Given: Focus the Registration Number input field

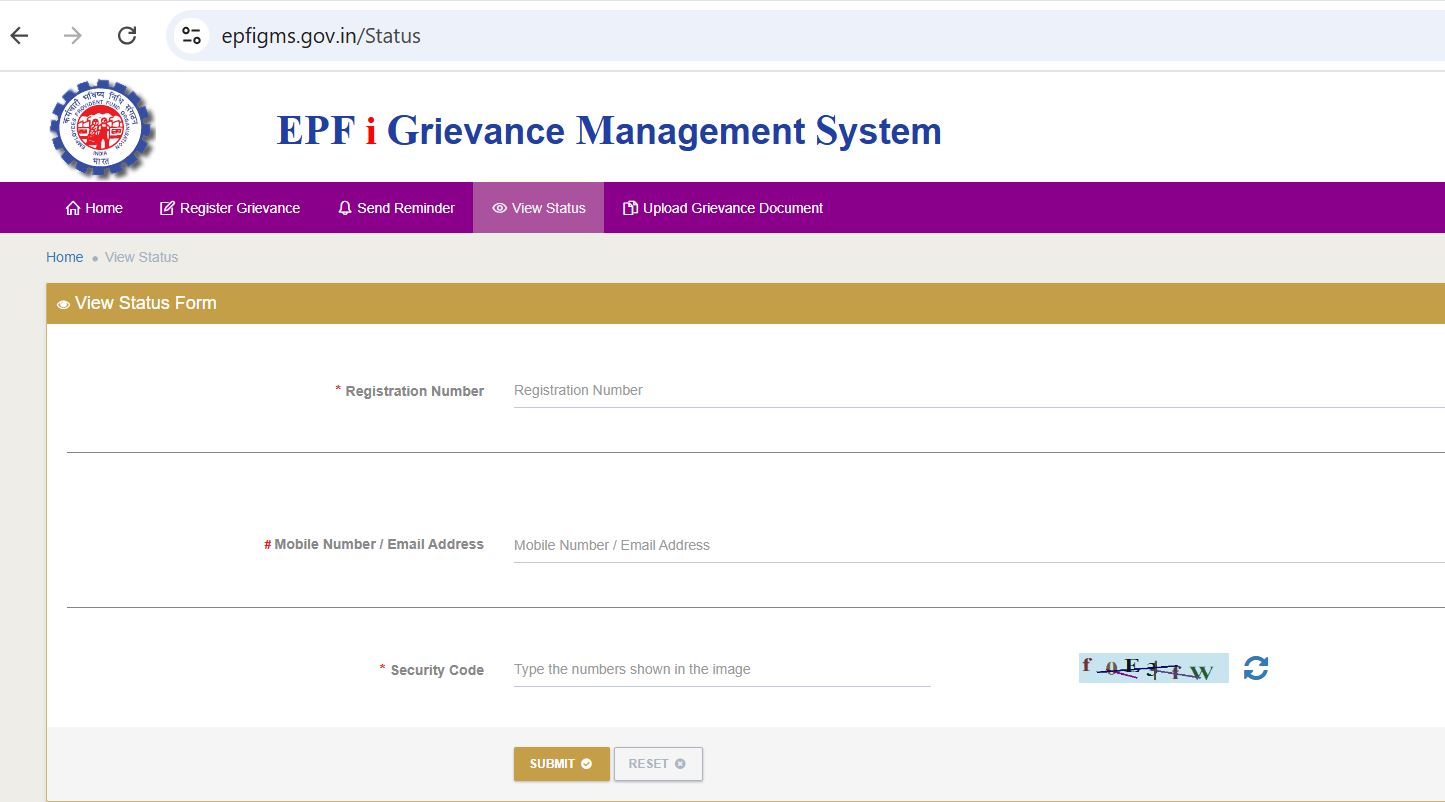Looking at the screenshot, I should click(x=979, y=391).
